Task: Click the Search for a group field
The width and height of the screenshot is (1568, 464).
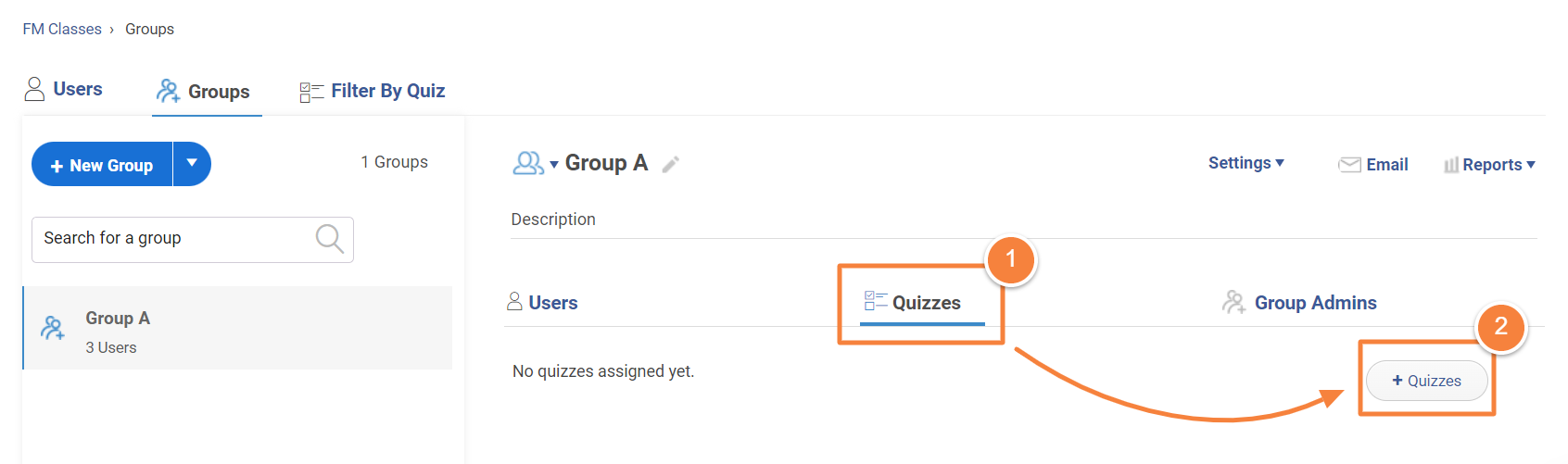Action: [176, 239]
